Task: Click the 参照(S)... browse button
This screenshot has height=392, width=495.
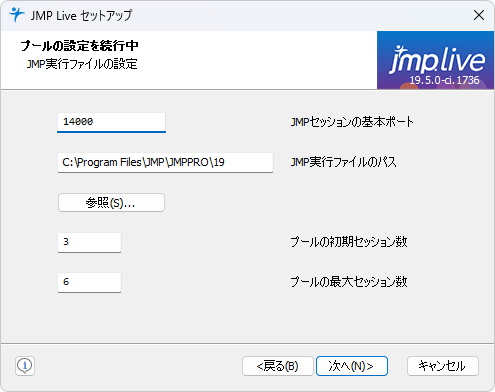Action: 111,203
